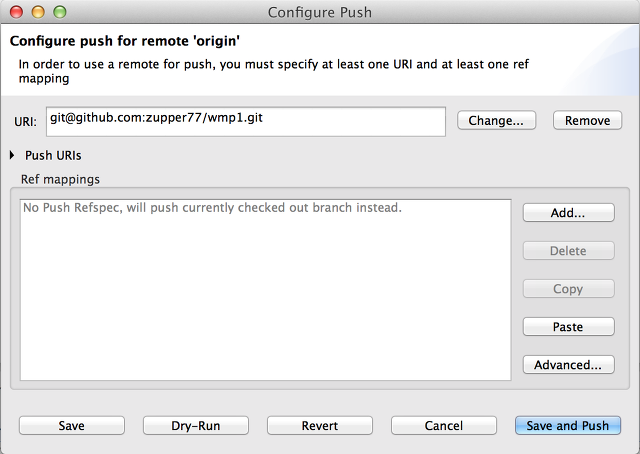Image resolution: width=640 pixels, height=454 pixels.
Task: Add a new ref mapping
Action: (569, 213)
